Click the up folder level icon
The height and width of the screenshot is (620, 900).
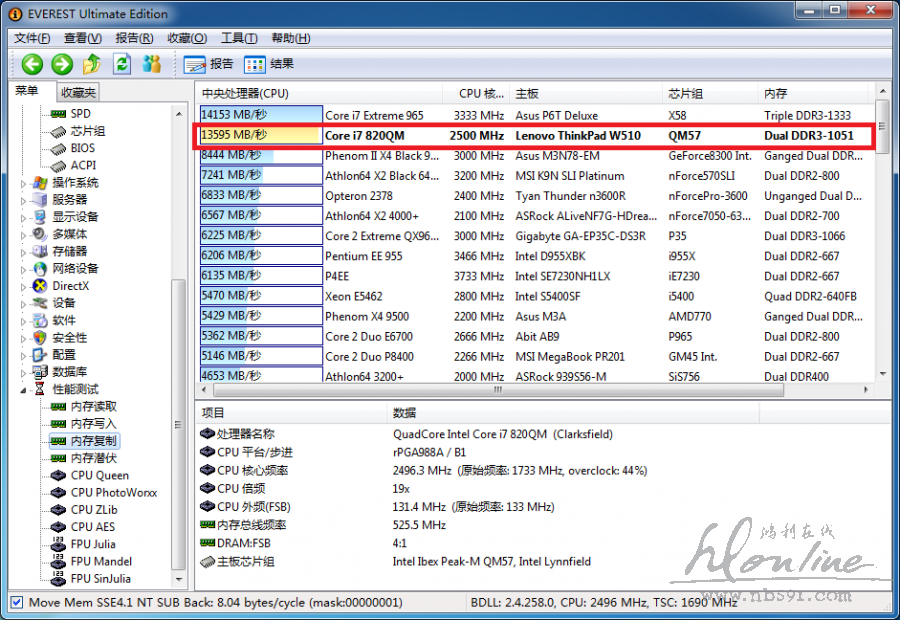coord(92,64)
